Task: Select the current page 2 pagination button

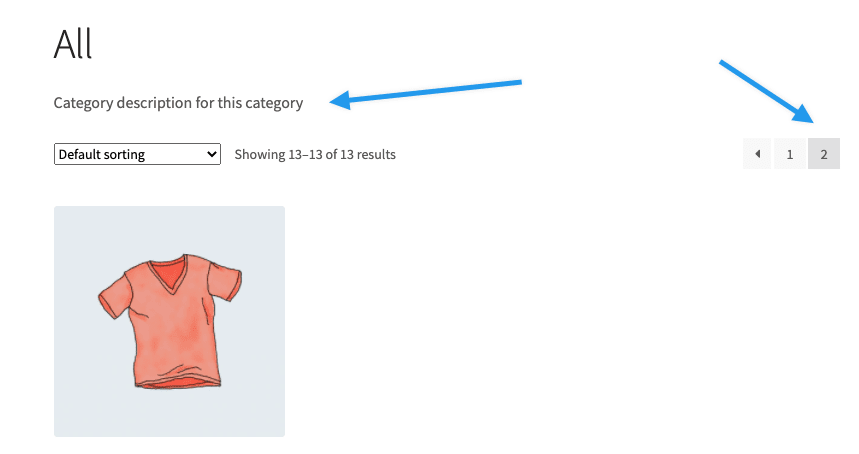Action: coord(824,154)
